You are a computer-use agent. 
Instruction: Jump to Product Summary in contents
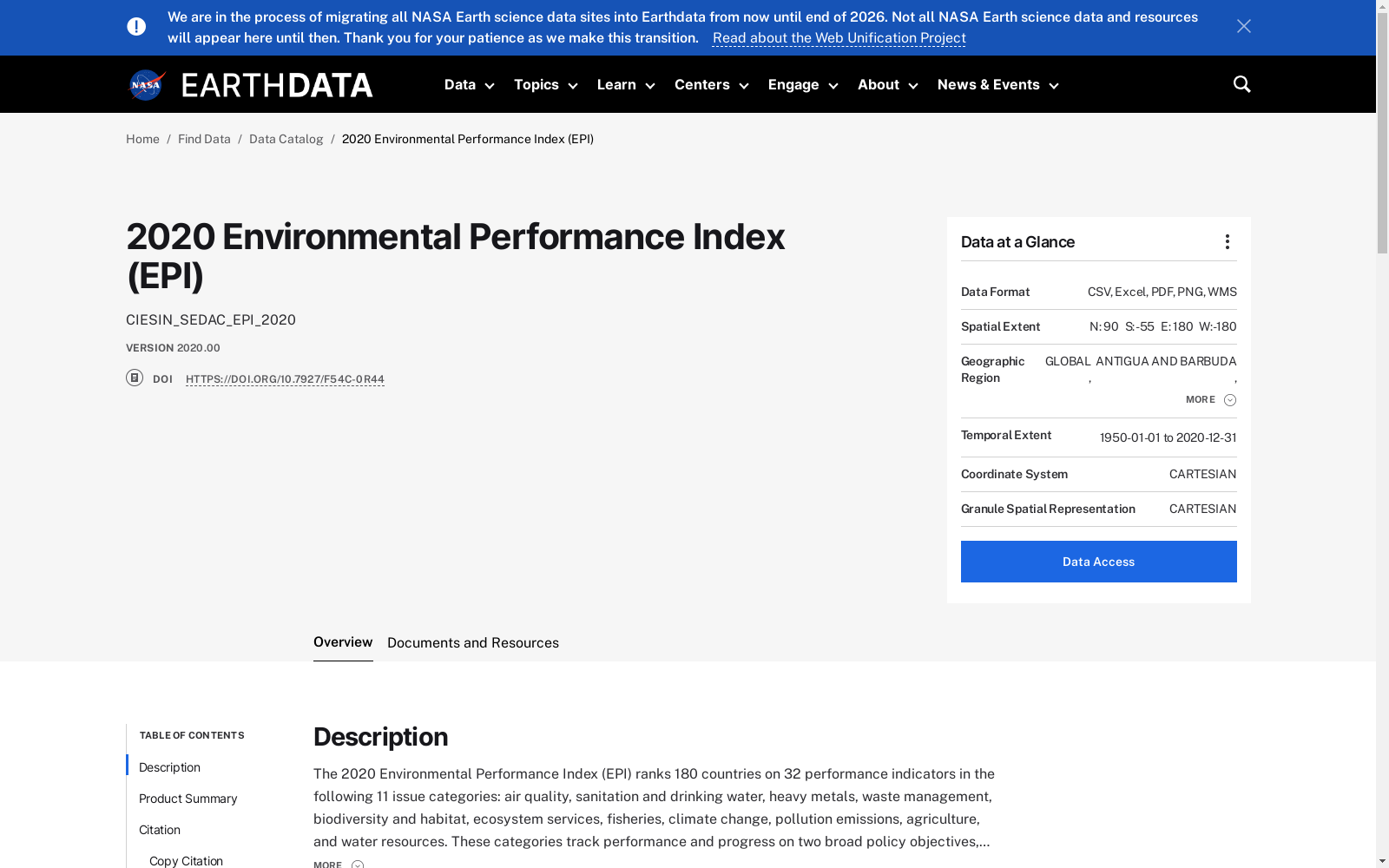(188, 799)
